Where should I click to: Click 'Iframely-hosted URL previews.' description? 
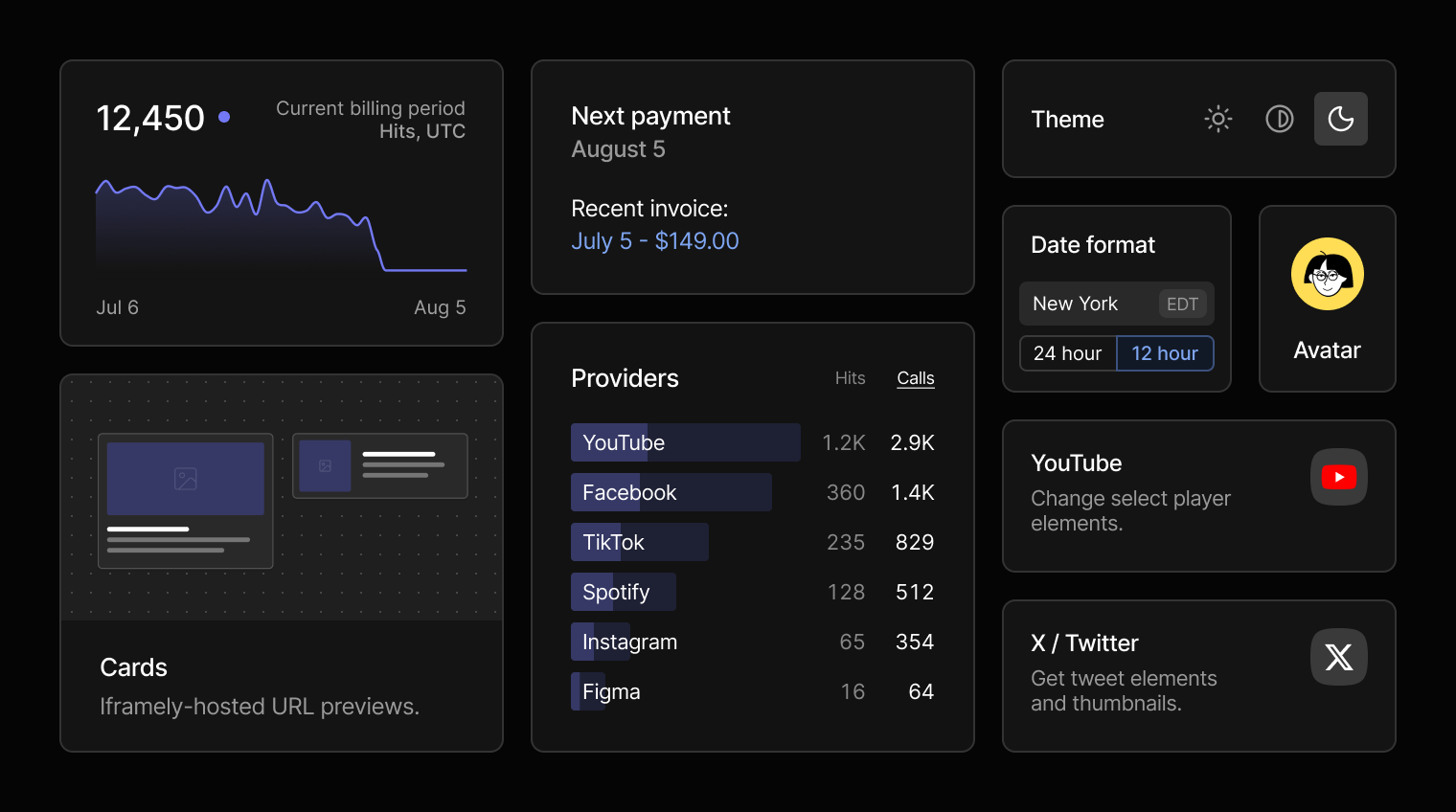[x=260, y=707]
